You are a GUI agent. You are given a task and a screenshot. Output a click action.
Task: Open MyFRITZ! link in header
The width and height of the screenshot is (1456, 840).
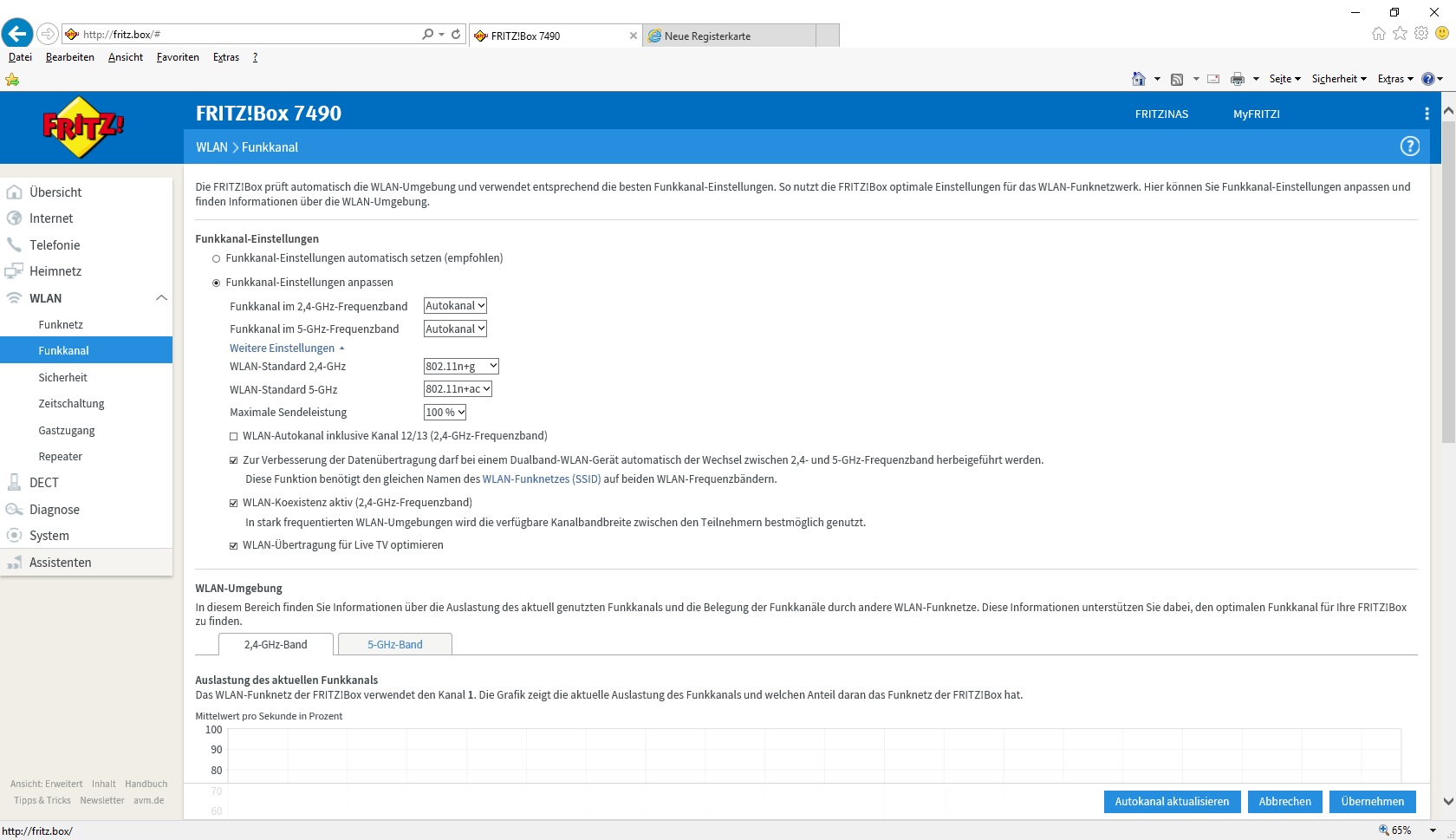[1256, 114]
